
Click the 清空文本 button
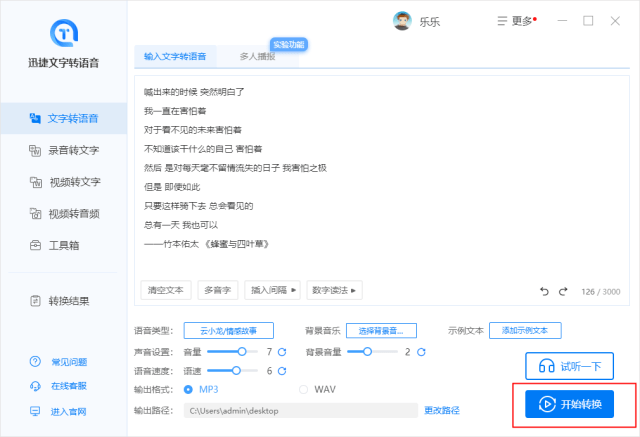[166, 290]
